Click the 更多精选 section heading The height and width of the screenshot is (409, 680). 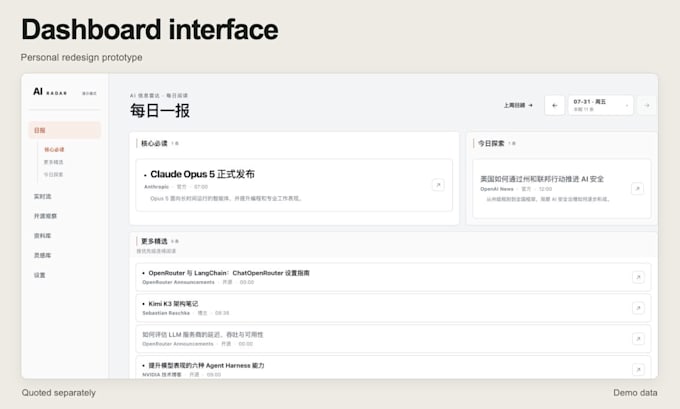pyautogui.click(x=154, y=241)
